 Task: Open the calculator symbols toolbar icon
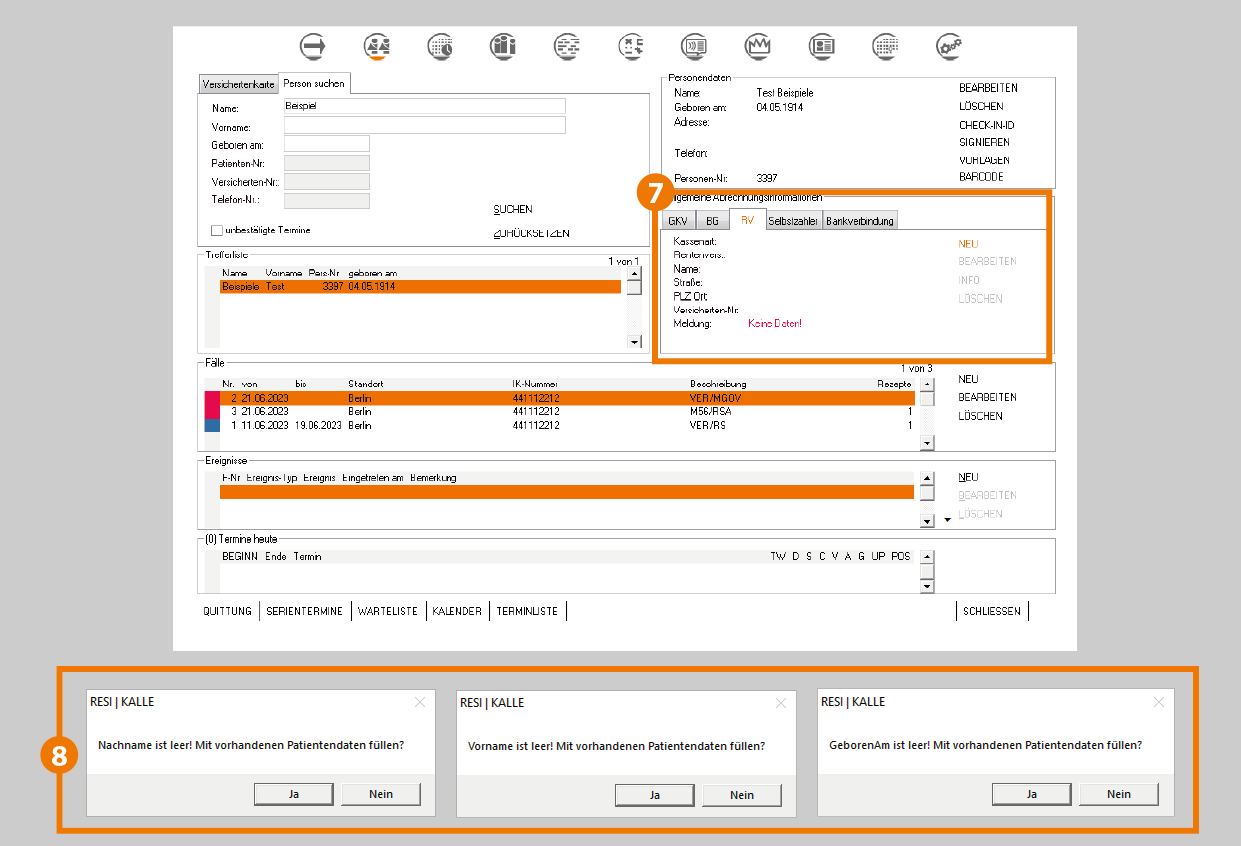pos(631,46)
